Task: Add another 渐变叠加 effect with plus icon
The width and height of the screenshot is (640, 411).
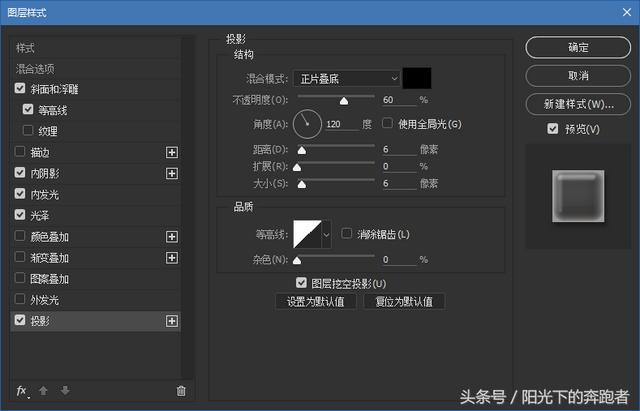Action: 172,258
